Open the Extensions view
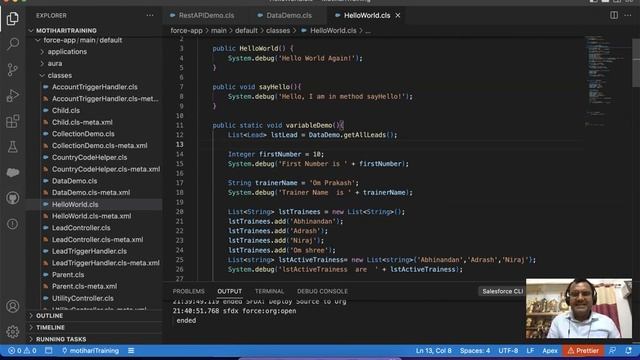The width and height of the screenshot is (640, 360). pos(13,121)
